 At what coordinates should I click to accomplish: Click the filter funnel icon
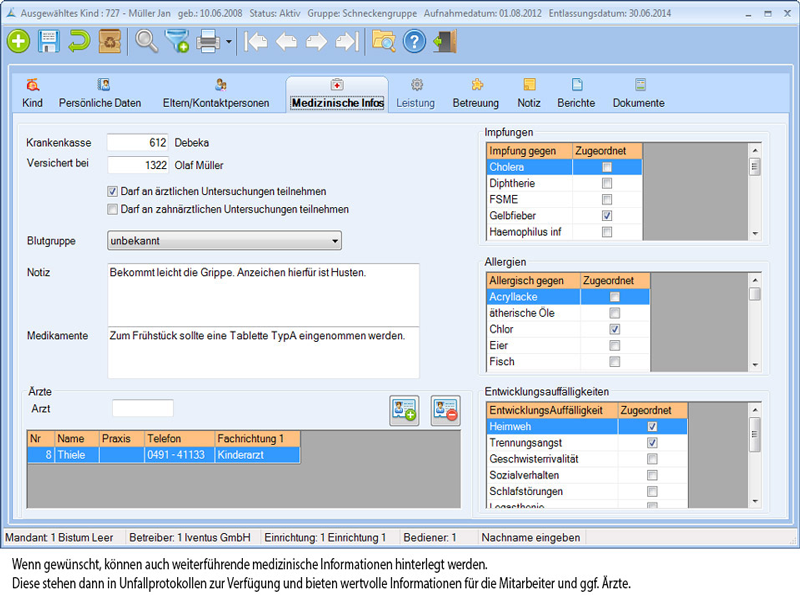[x=177, y=41]
